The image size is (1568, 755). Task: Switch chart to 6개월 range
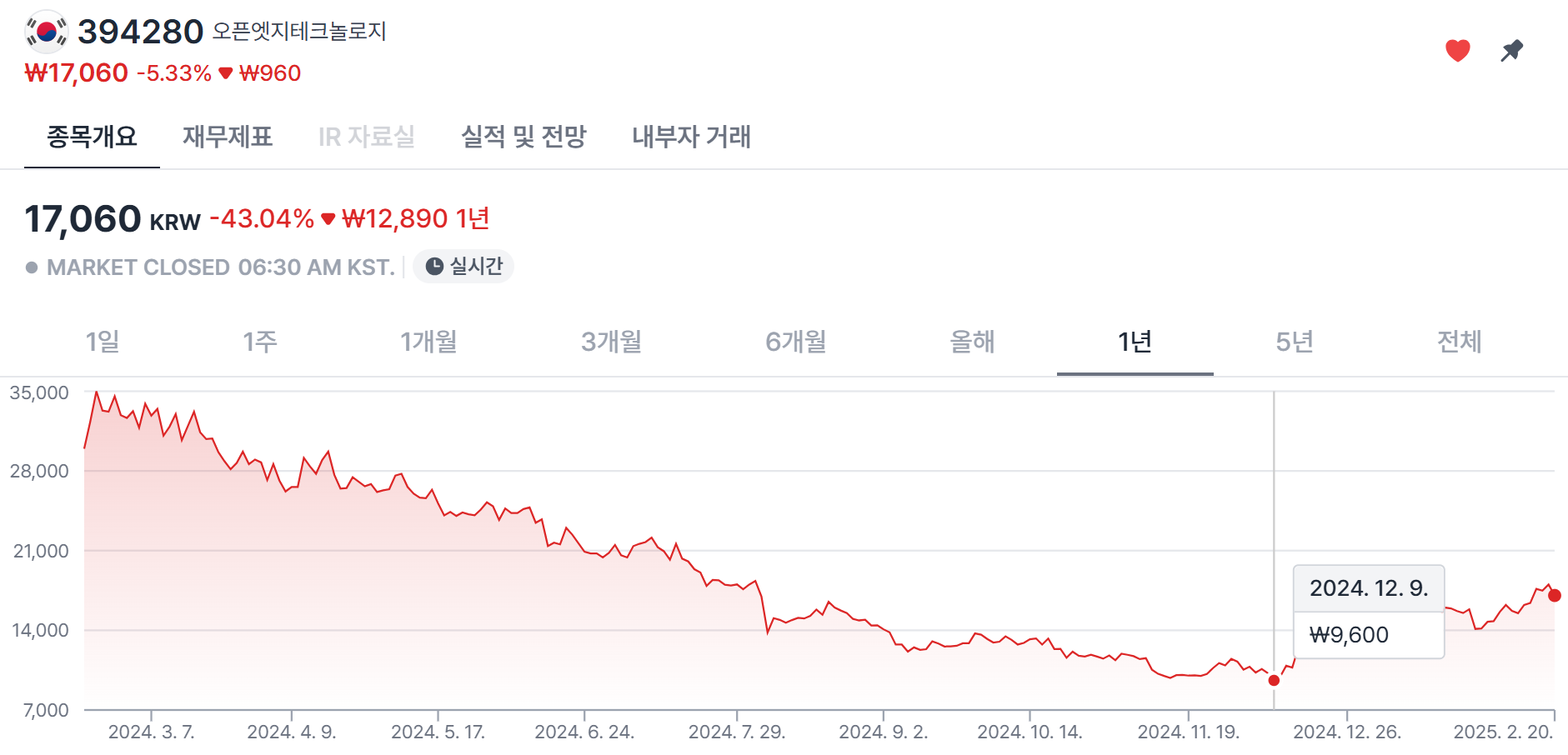(795, 342)
